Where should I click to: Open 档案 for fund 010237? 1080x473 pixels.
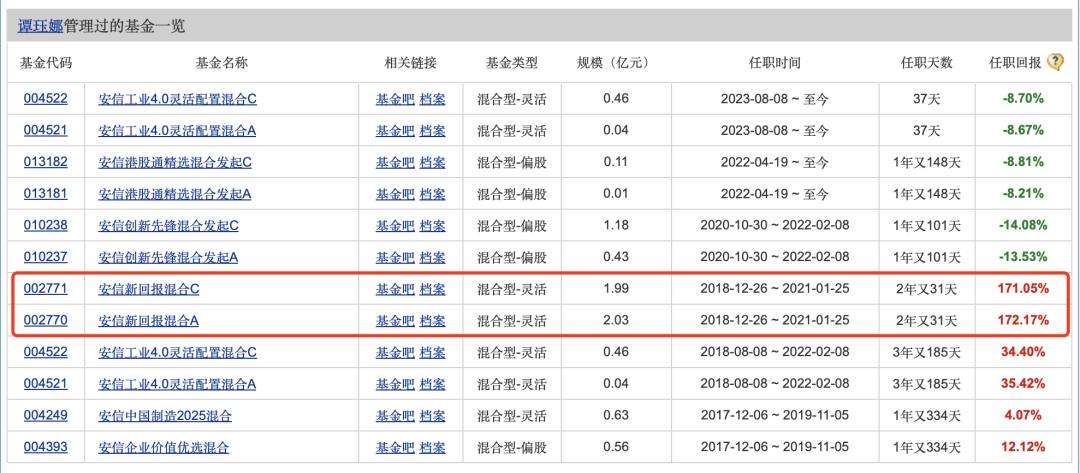coord(433,257)
